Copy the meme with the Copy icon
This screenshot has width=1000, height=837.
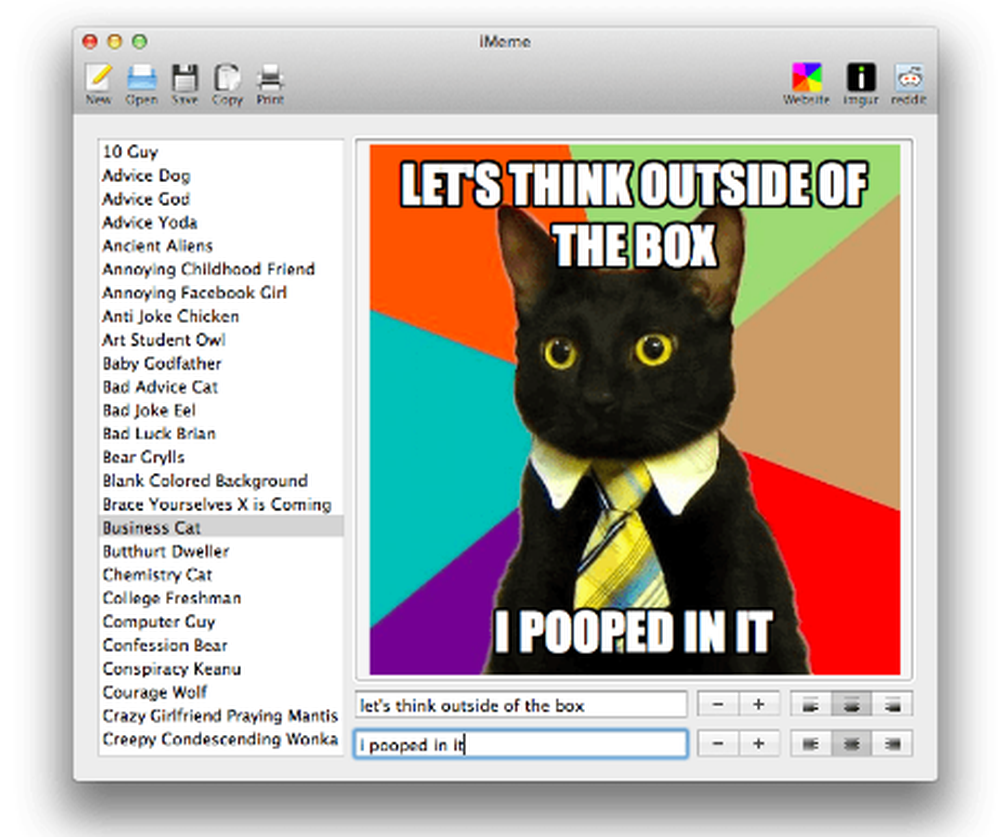227,83
